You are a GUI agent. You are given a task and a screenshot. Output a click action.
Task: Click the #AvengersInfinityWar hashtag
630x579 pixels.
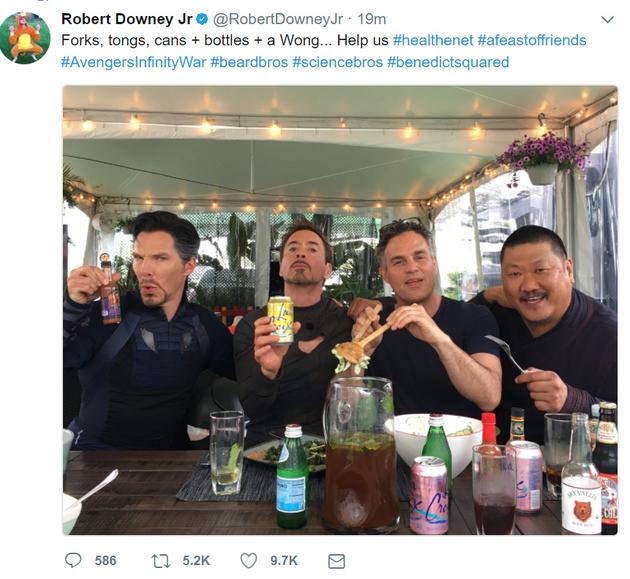(x=133, y=62)
